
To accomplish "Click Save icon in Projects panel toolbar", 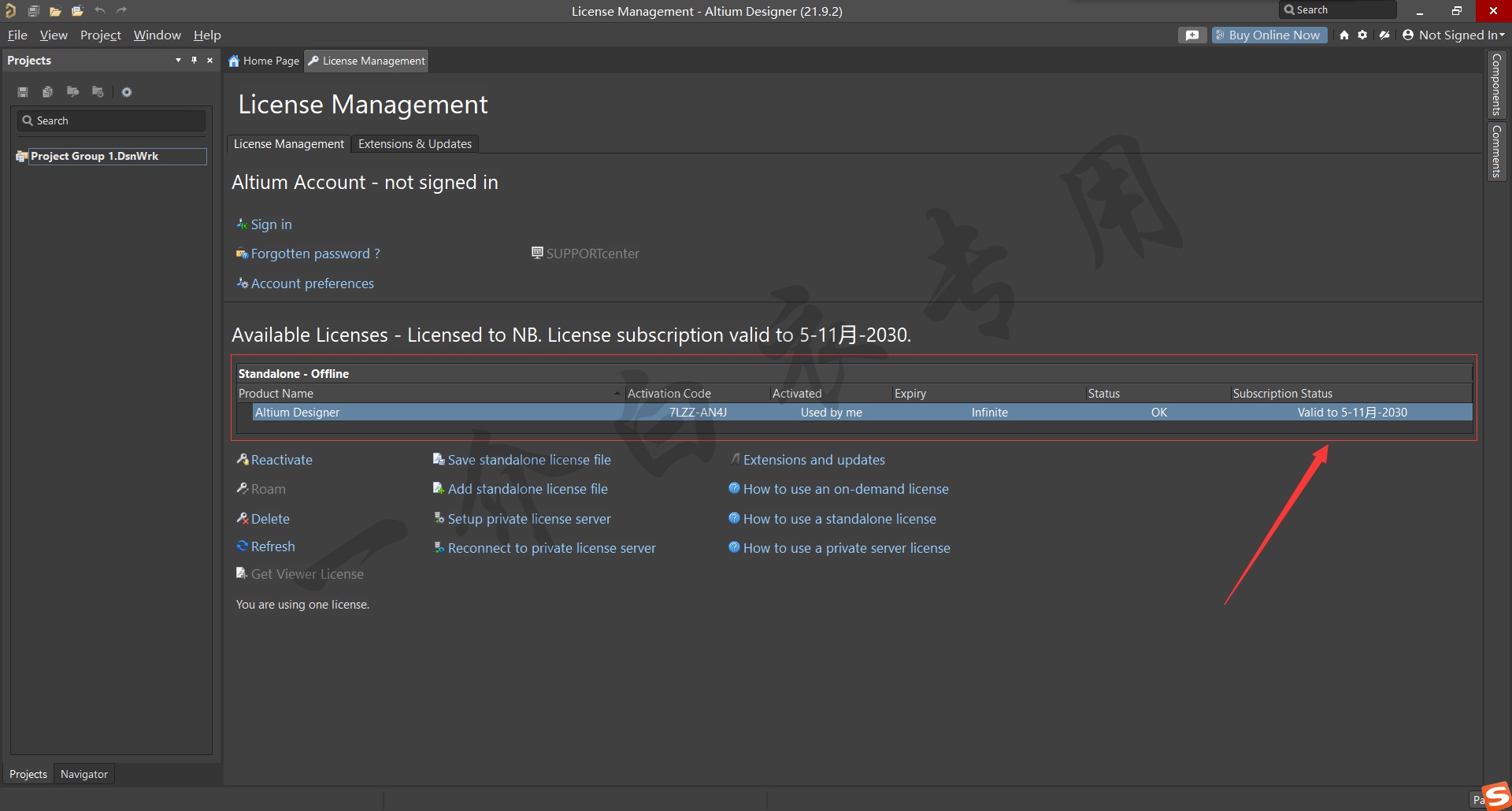I will (x=23, y=92).
